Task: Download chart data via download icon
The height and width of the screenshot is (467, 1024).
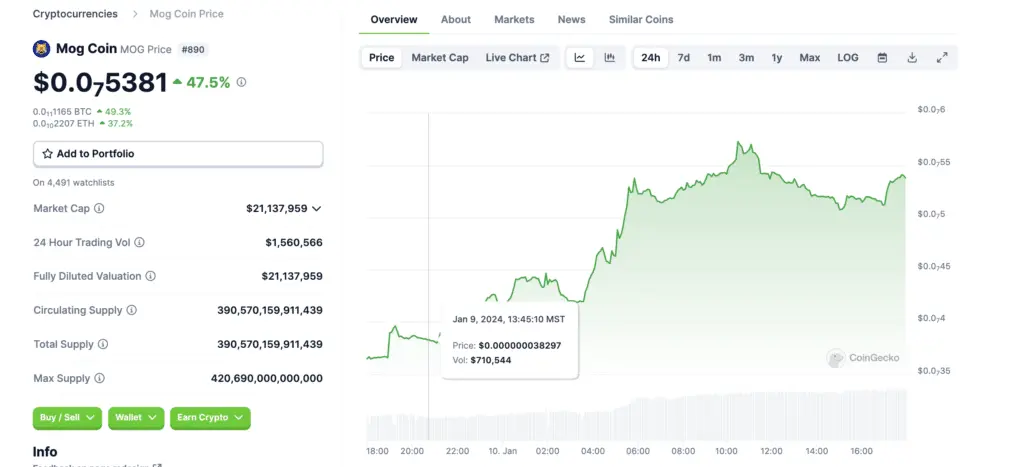Action: pos(912,57)
